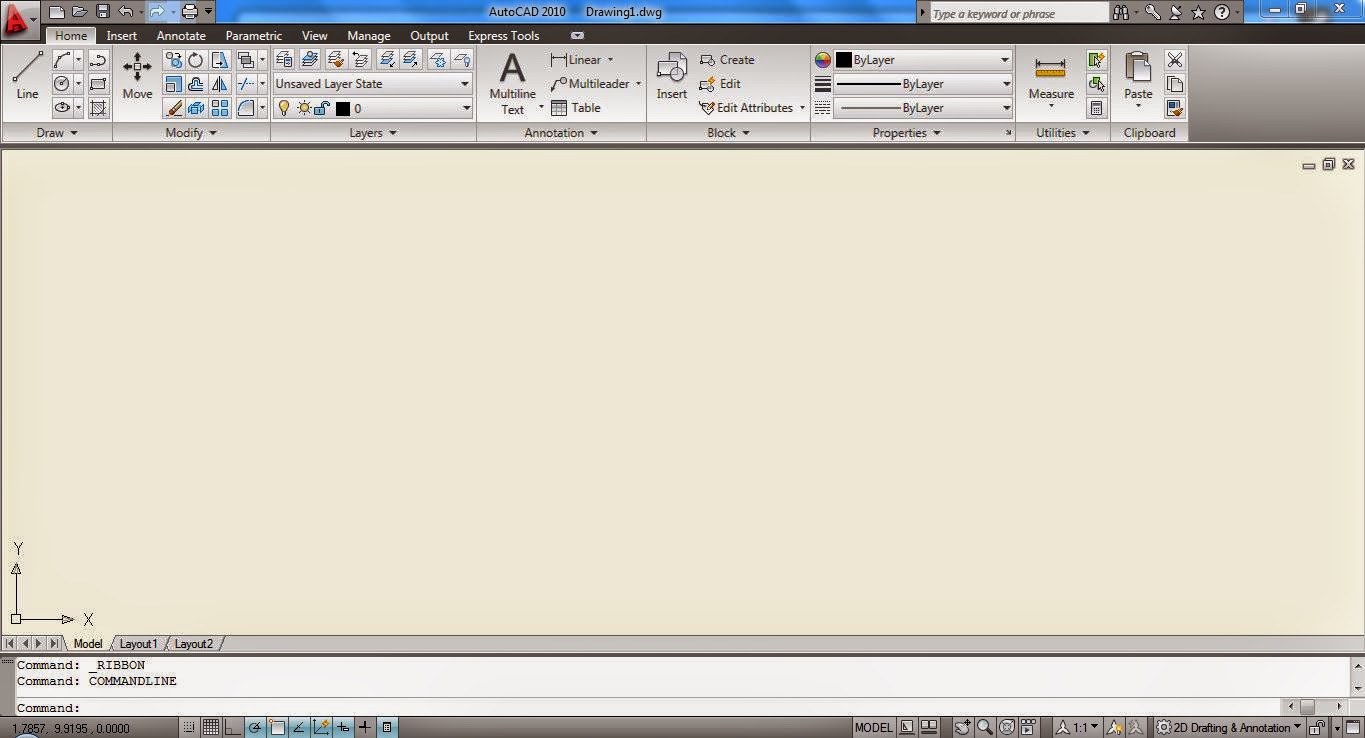Click the Stretch tool in Modify panel
The height and width of the screenshot is (738, 1365).
coord(220,60)
